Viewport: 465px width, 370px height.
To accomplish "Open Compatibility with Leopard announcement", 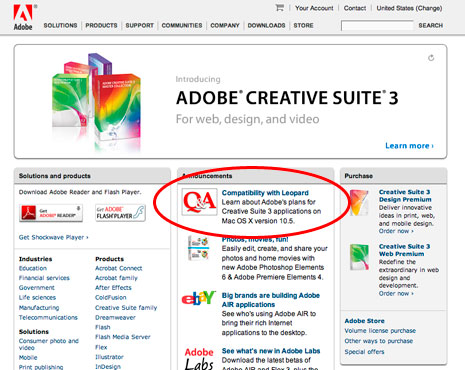I will (265, 193).
